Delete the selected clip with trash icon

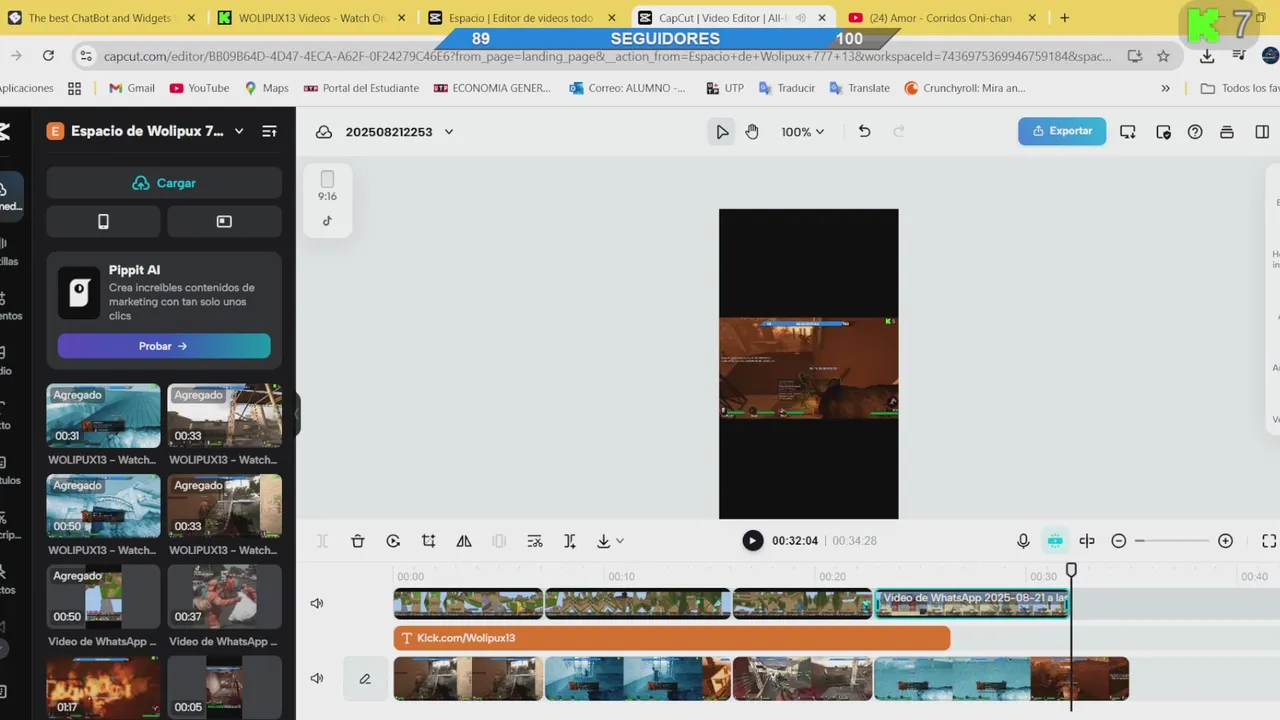[358, 541]
